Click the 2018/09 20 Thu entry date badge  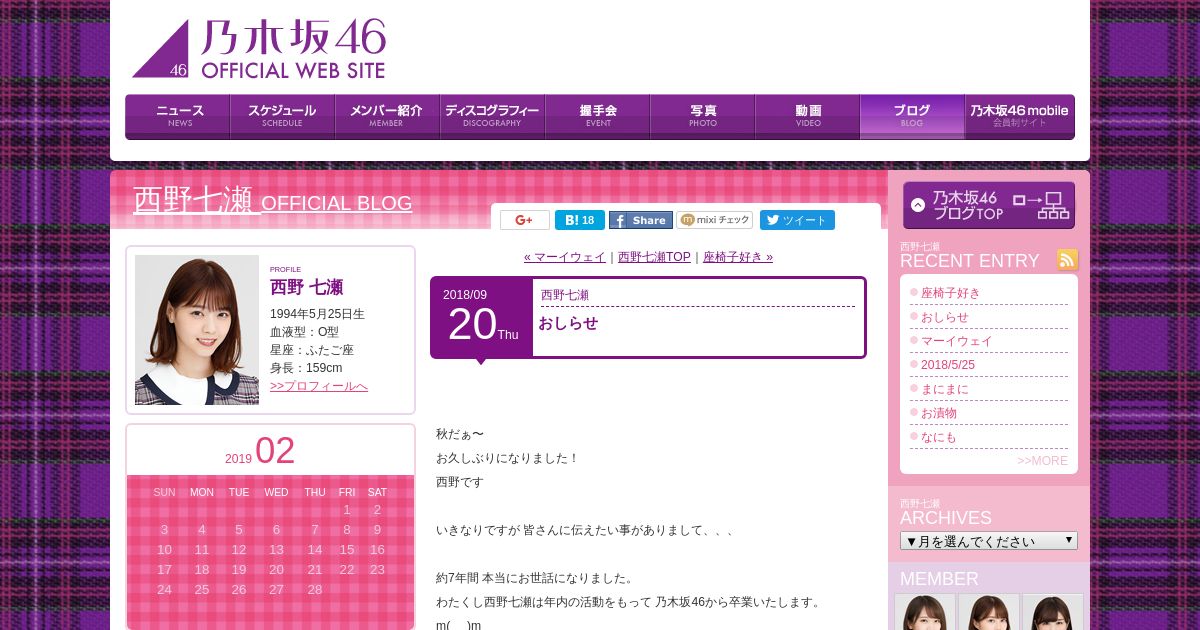(481, 317)
